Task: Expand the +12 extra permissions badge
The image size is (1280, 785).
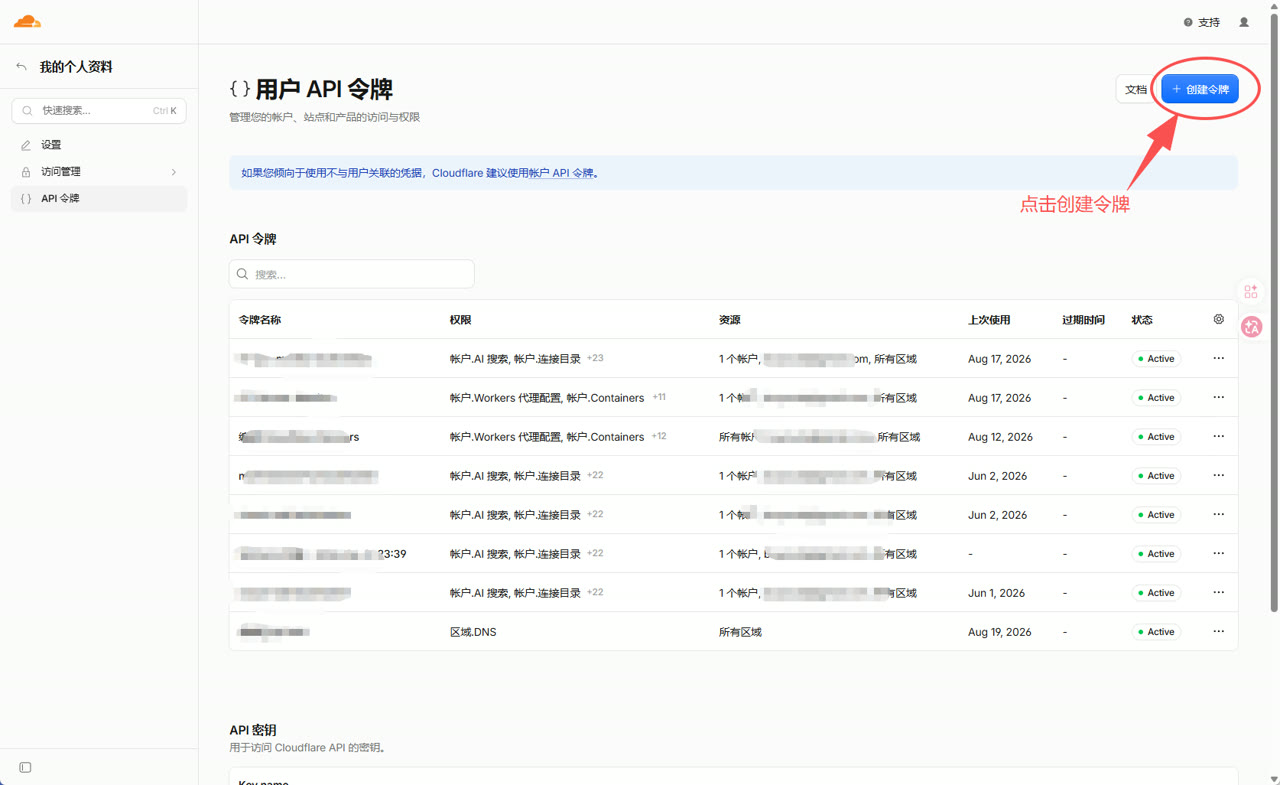Action: click(659, 436)
